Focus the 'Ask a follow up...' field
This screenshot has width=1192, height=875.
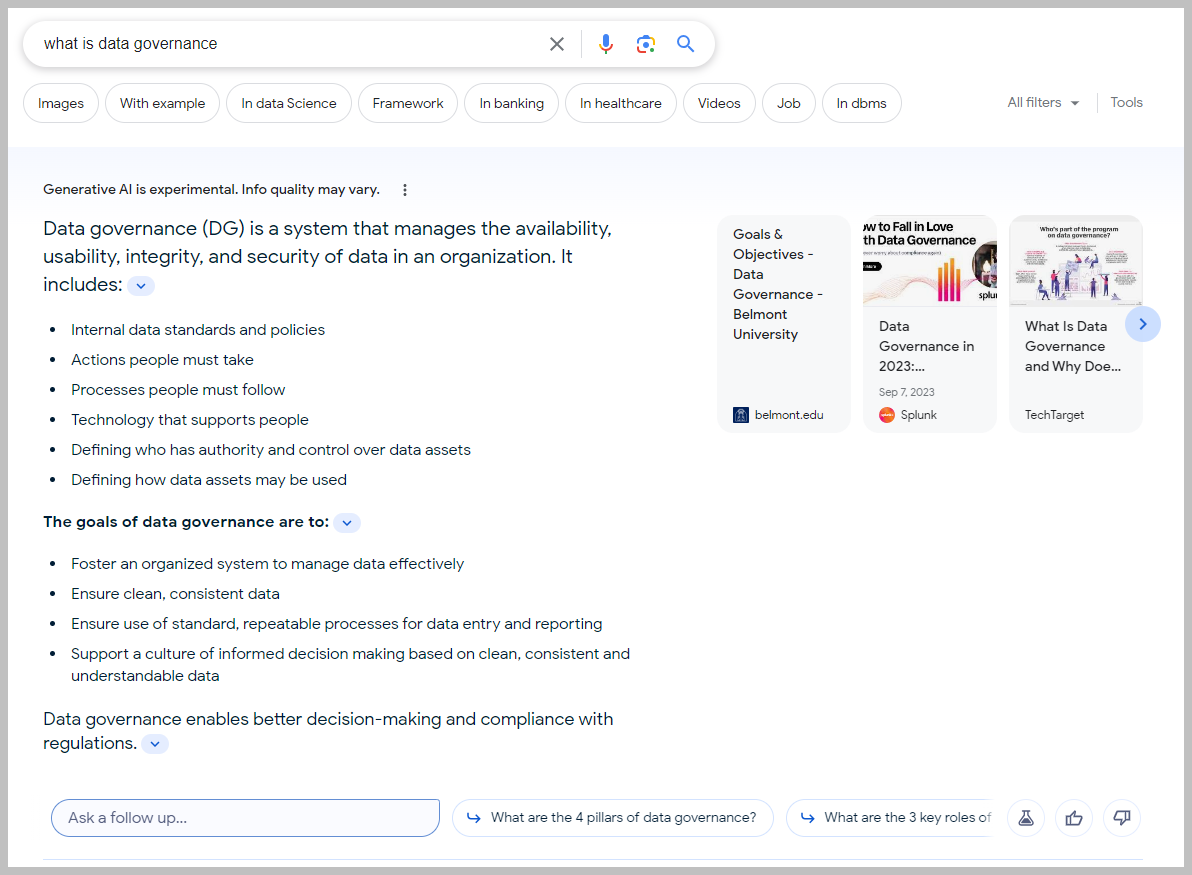(x=246, y=818)
